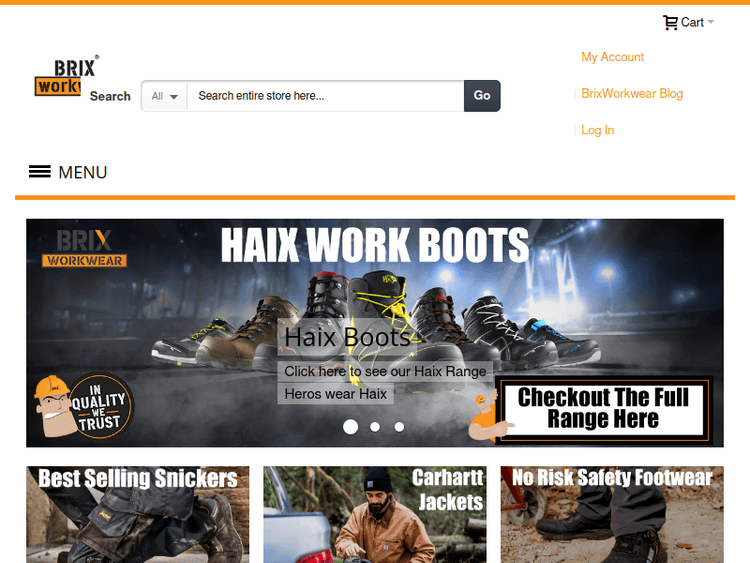This screenshot has height=563, width=750.
Task: Open My Account link
Action: coord(612,57)
